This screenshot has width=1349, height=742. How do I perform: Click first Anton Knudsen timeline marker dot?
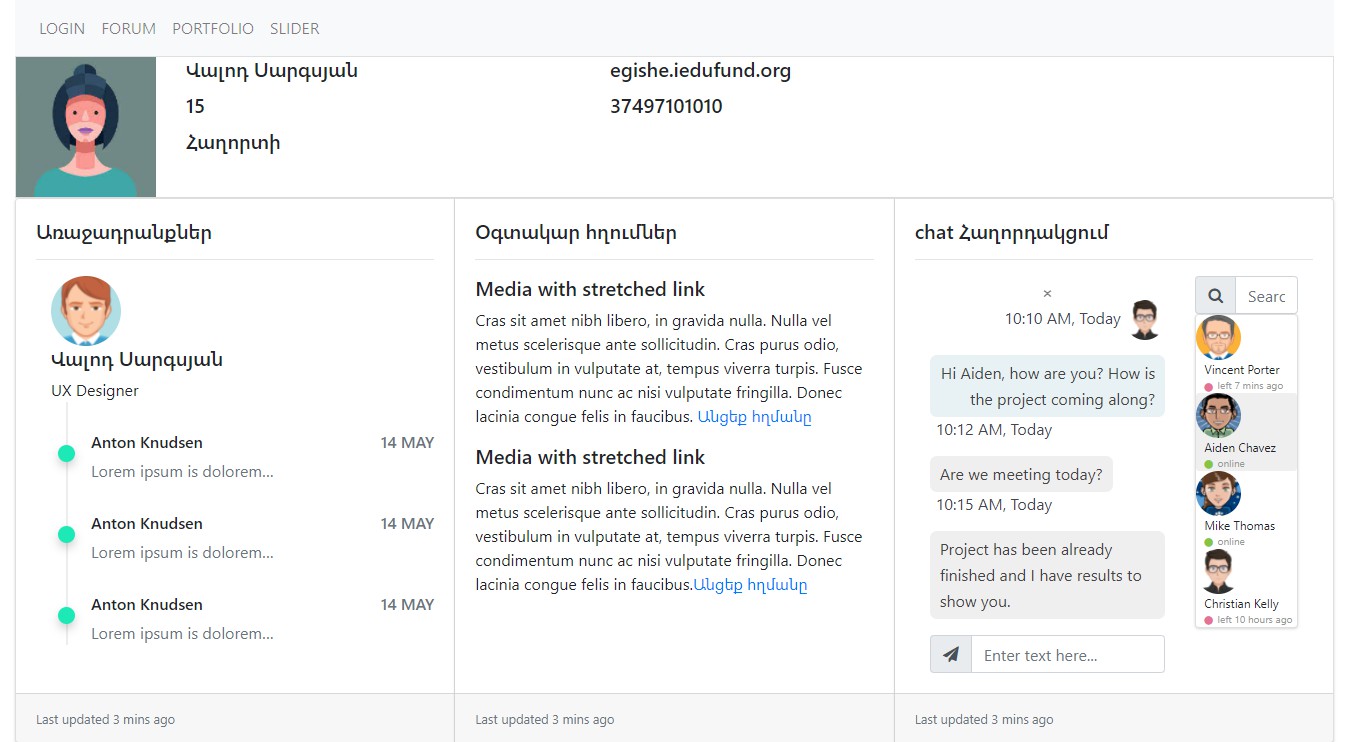tap(67, 454)
